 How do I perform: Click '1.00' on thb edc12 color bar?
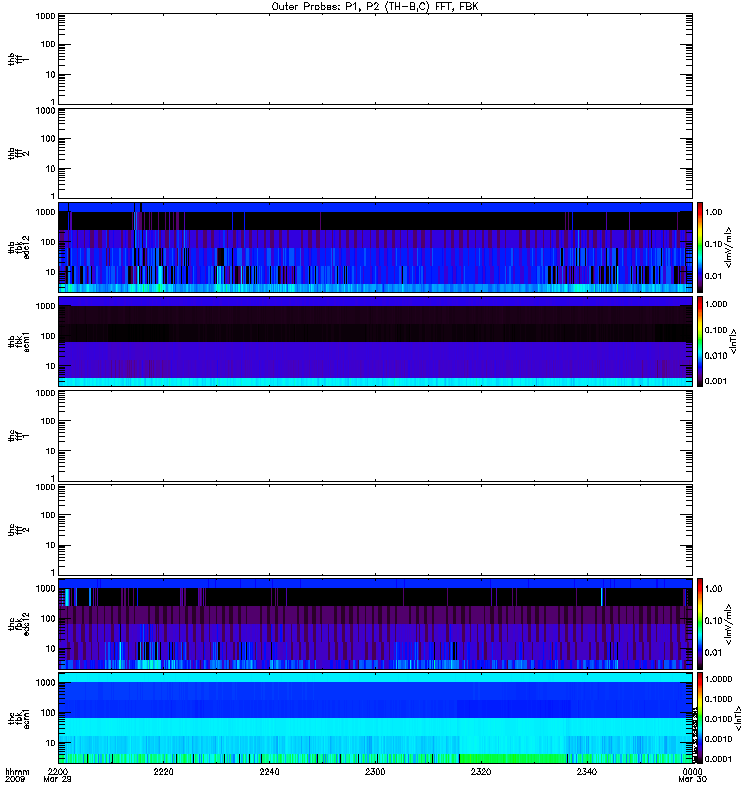[x=714, y=212]
